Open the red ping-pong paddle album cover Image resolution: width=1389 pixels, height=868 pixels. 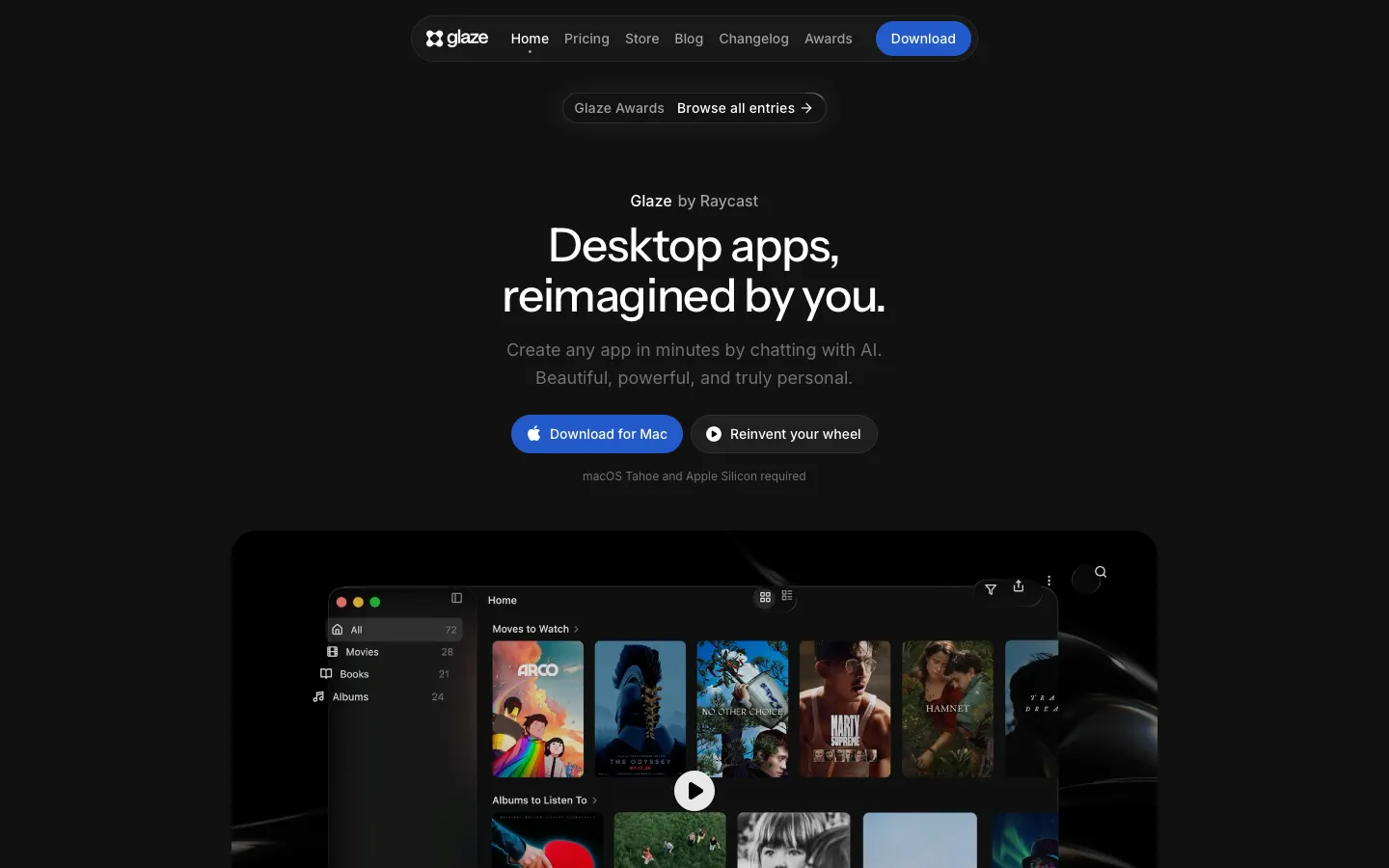548,840
